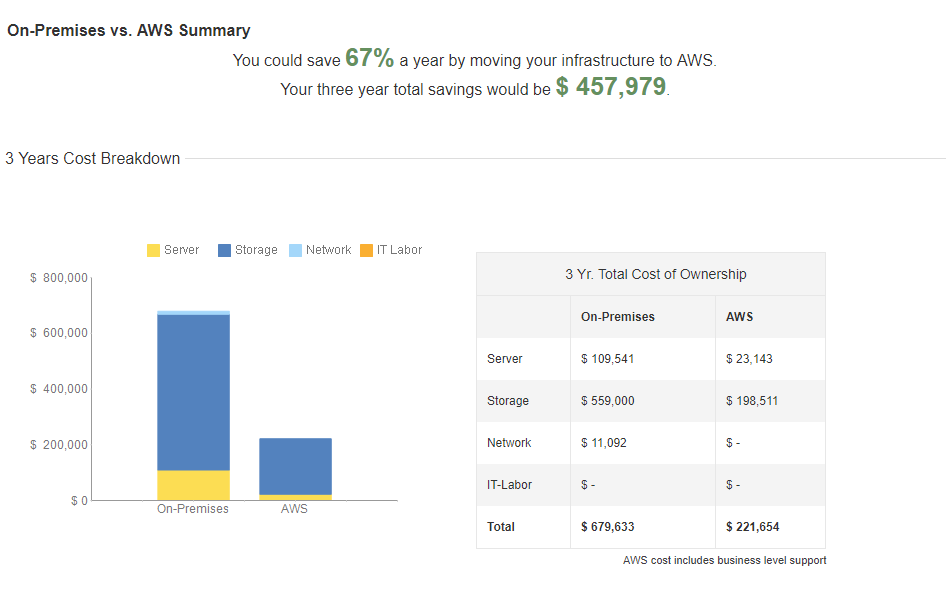This screenshot has width=952, height=589.
Task: Click the Server row label in table
Action: click(505, 359)
